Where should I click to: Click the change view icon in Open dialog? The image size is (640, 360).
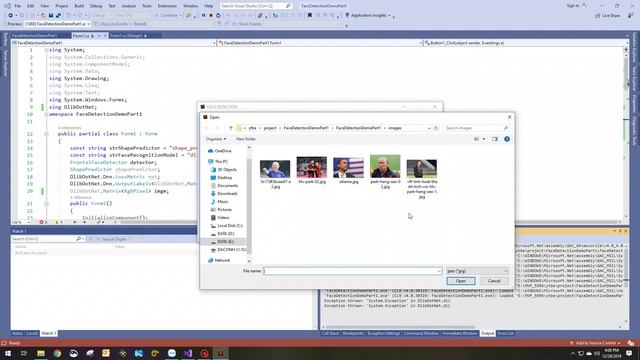click(476, 139)
